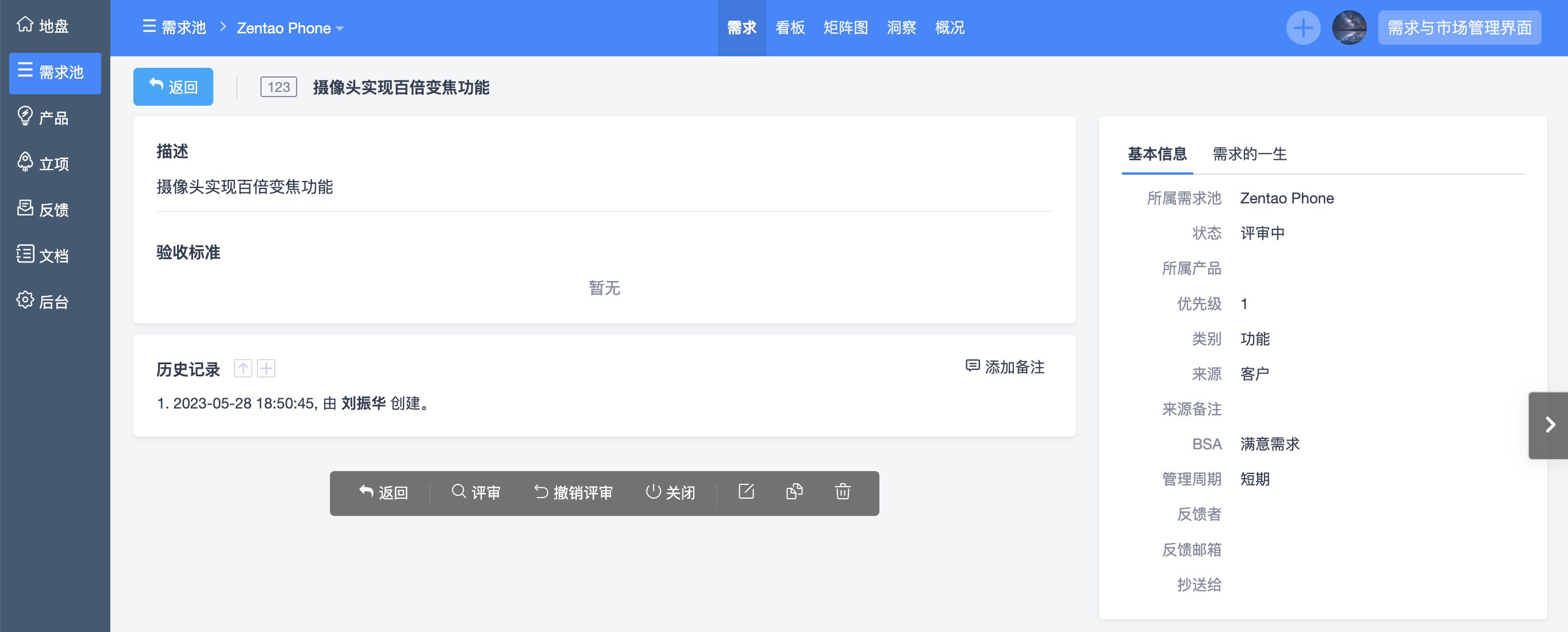Click the copy requirement icon
Image resolution: width=1568 pixels, height=632 pixels.
click(794, 491)
